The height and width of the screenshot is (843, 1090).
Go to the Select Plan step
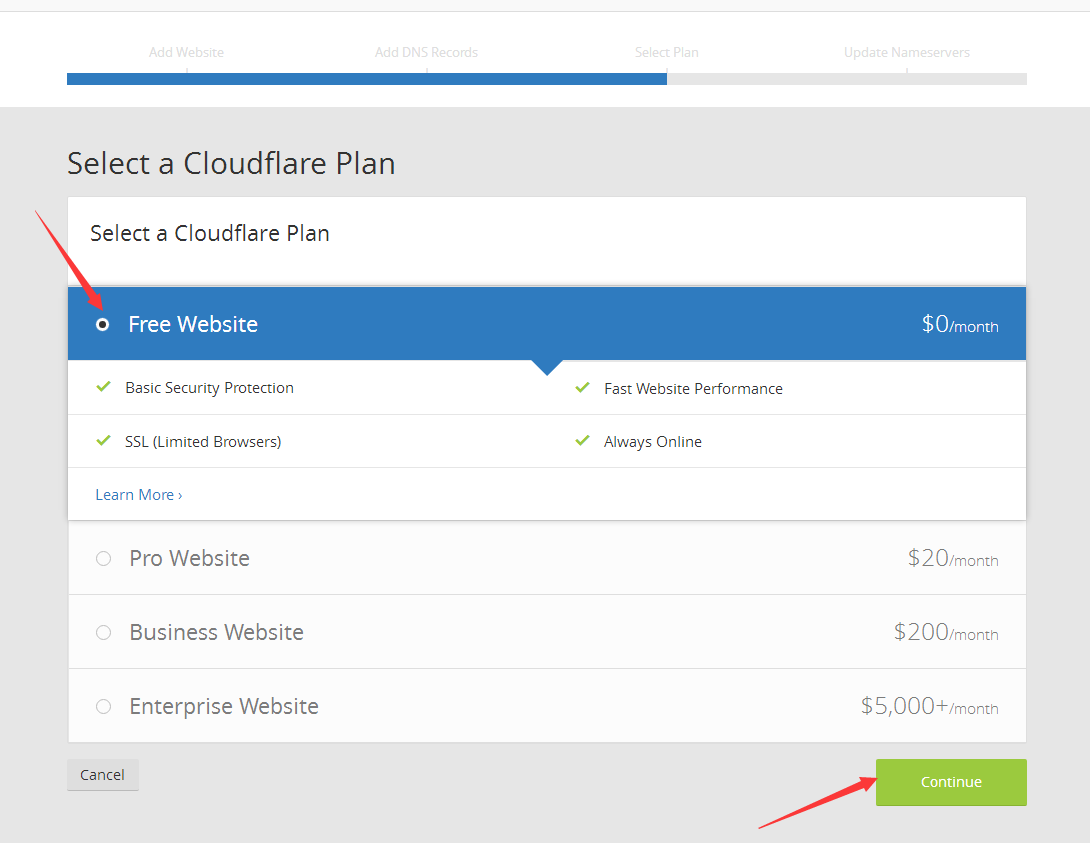pyautogui.click(x=667, y=52)
